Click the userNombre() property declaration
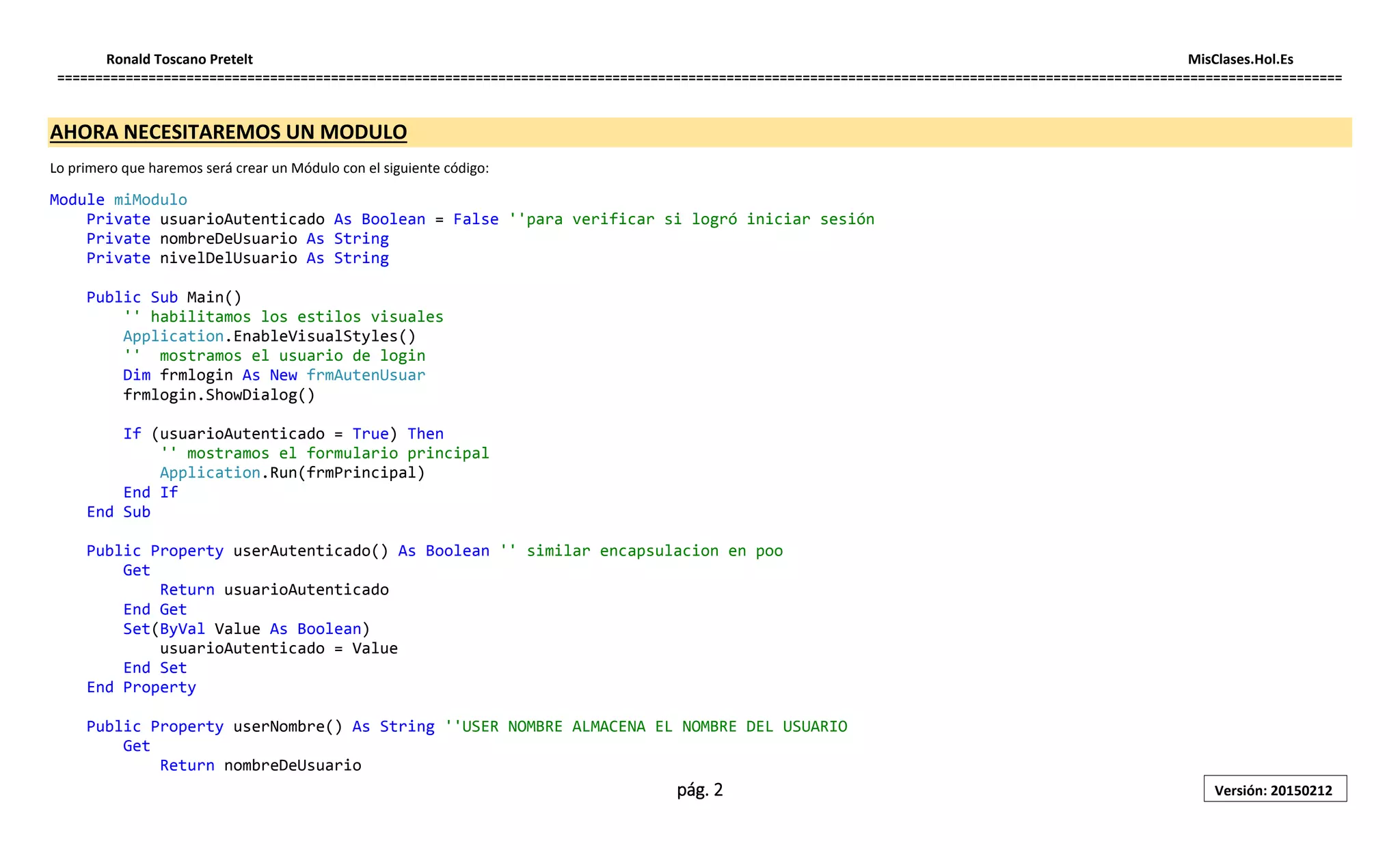 [287, 726]
